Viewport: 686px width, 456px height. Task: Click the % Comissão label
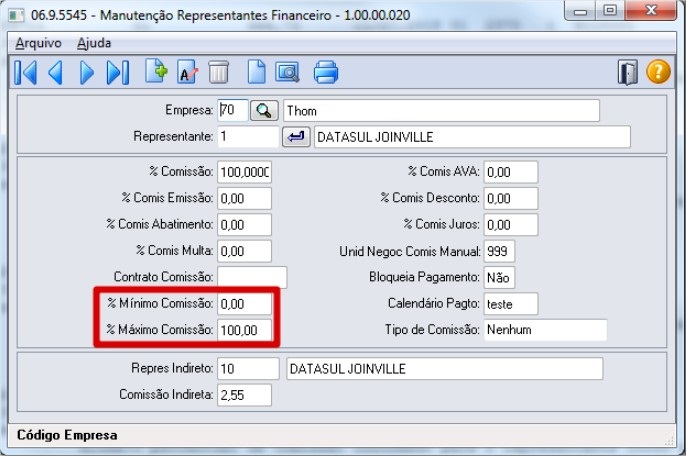181,171
